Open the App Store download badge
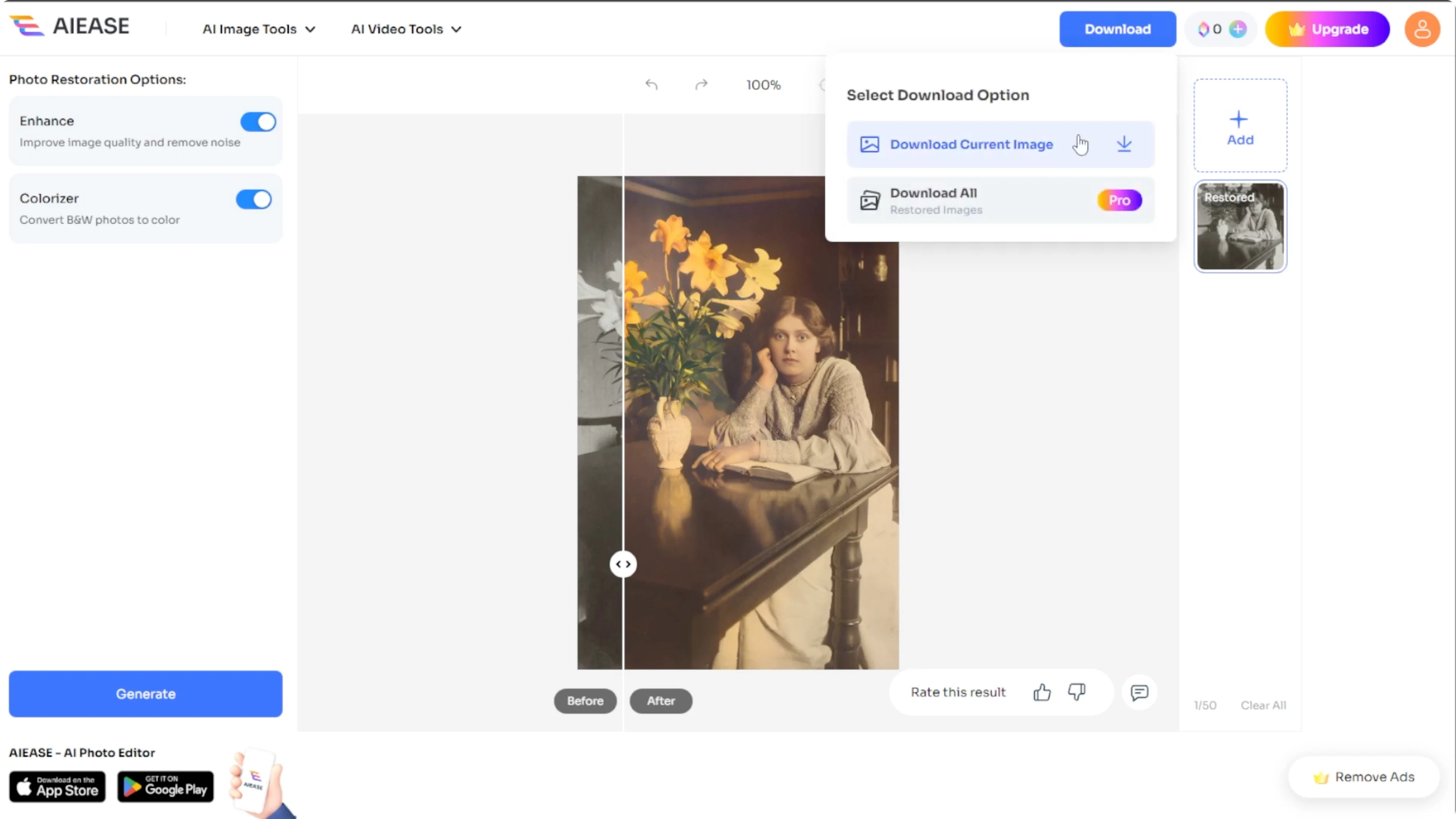Screen dimensions: 1456x819 (57, 786)
